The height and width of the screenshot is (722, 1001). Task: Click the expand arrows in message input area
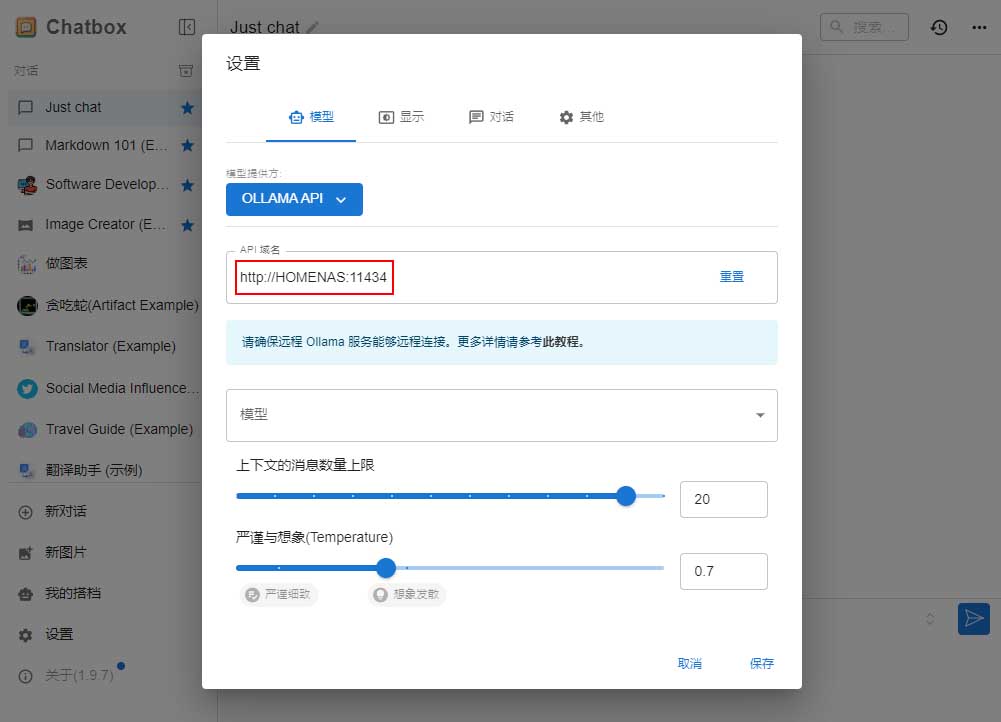(x=930, y=619)
